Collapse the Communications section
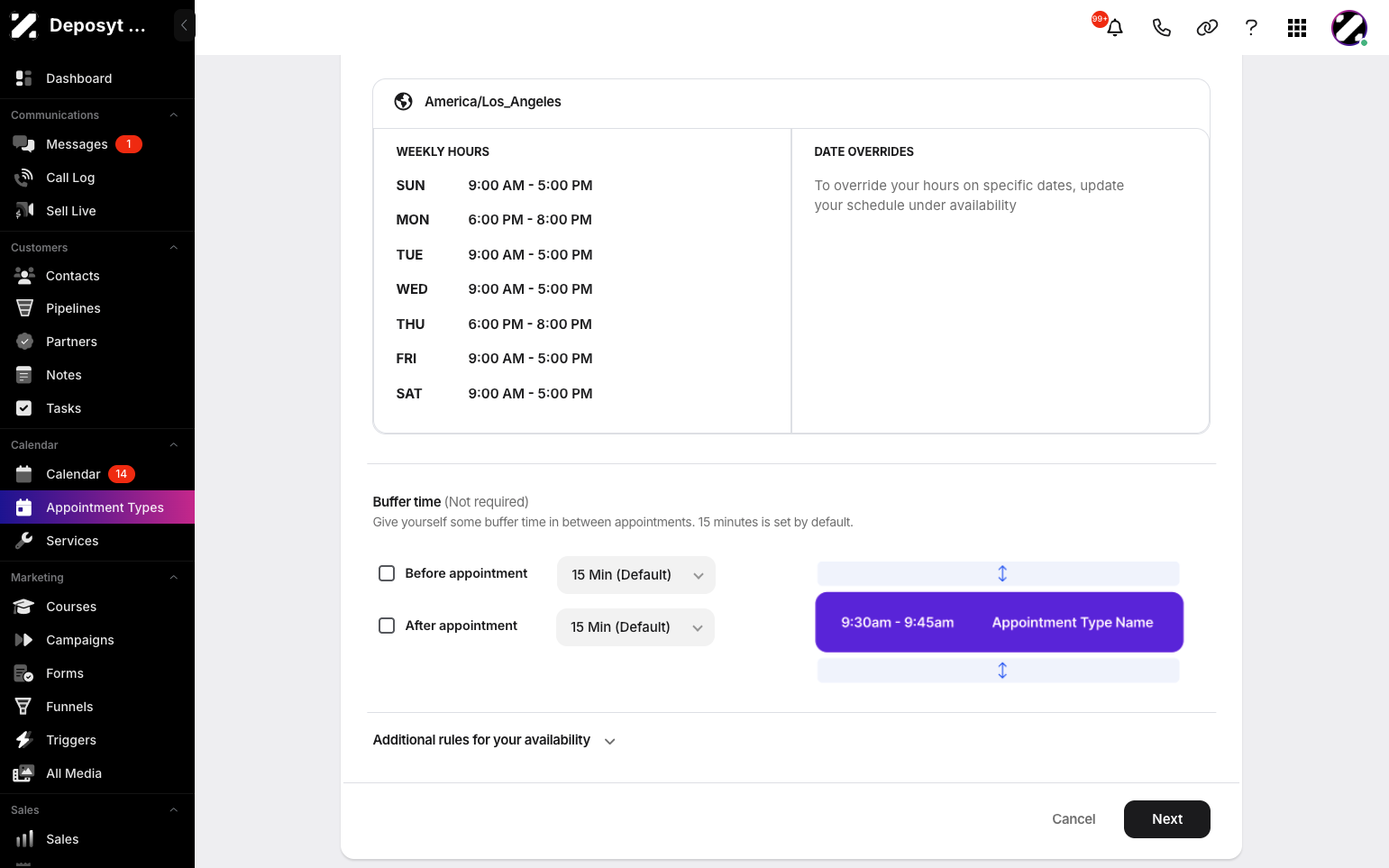The image size is (1389, 868). pos(174,115)
